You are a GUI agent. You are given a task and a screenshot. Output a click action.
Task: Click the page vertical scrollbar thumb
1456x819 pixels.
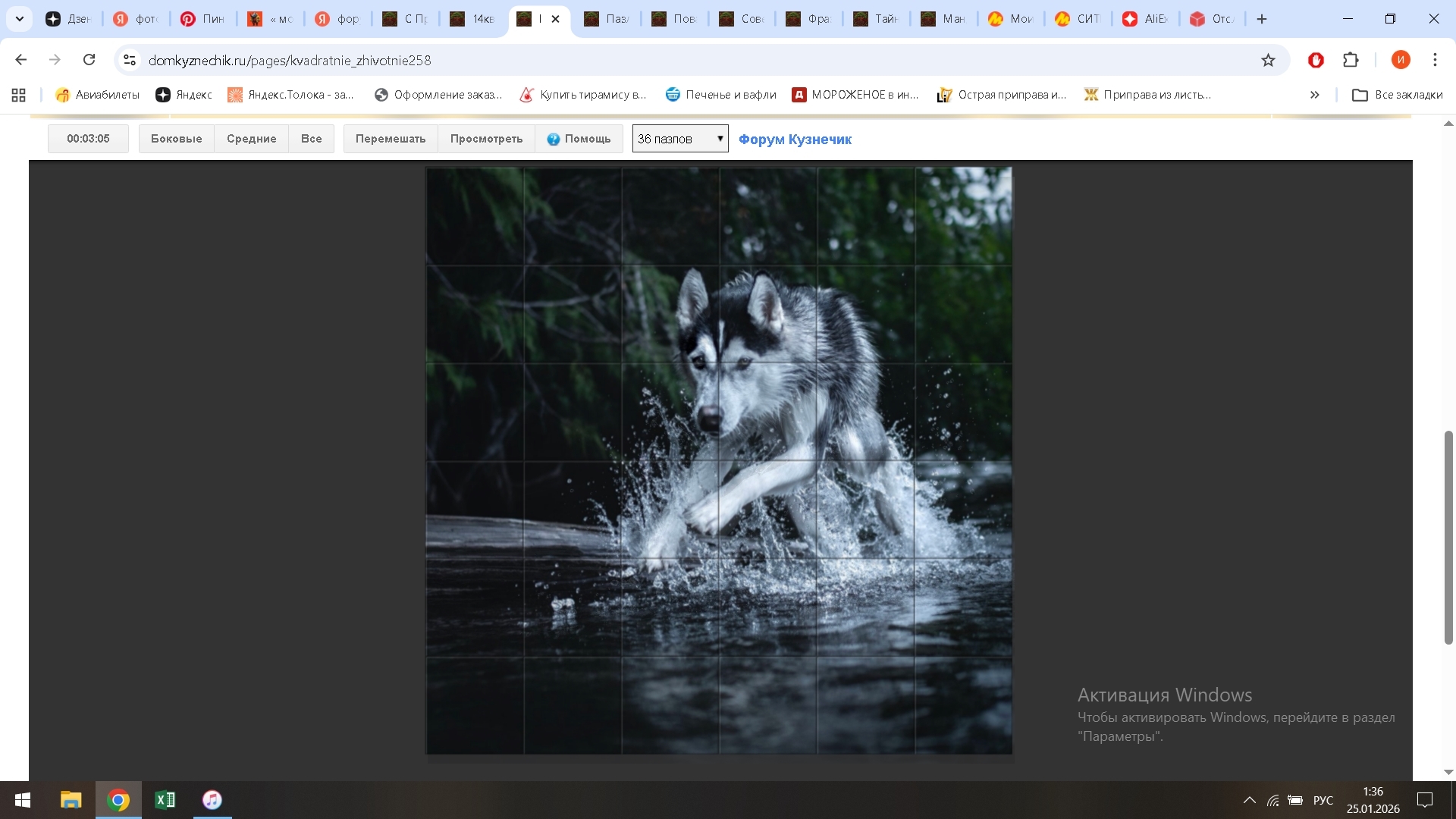pos(1448,537)
